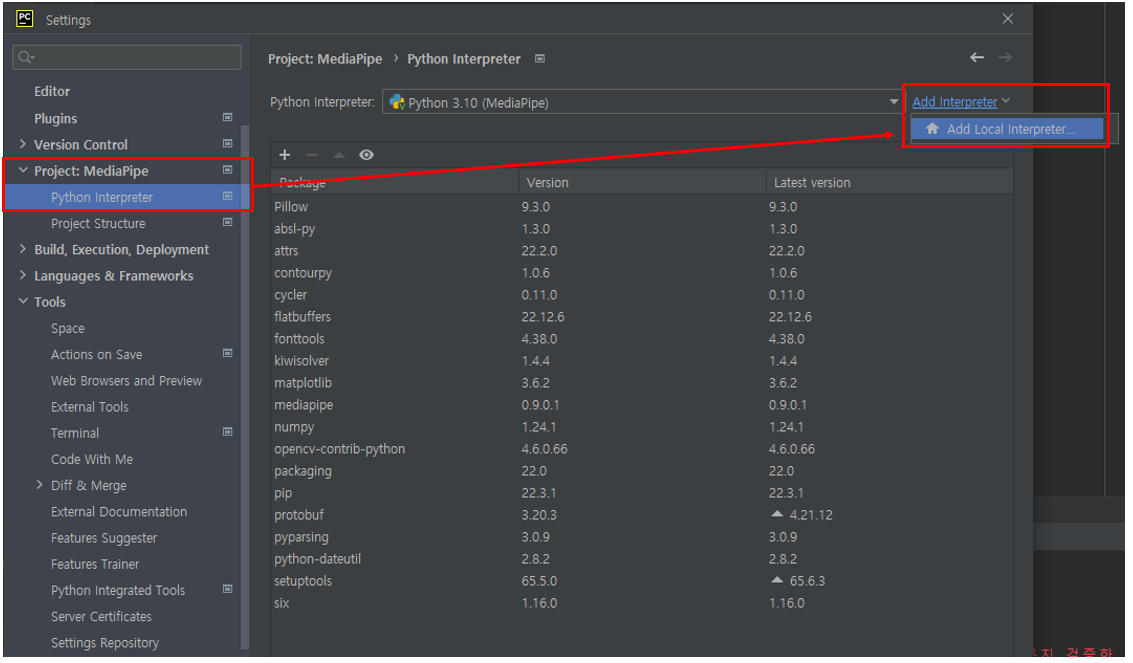
Task: Open External Tools settings
Action: pyautogui.click(x=90, y=407)
